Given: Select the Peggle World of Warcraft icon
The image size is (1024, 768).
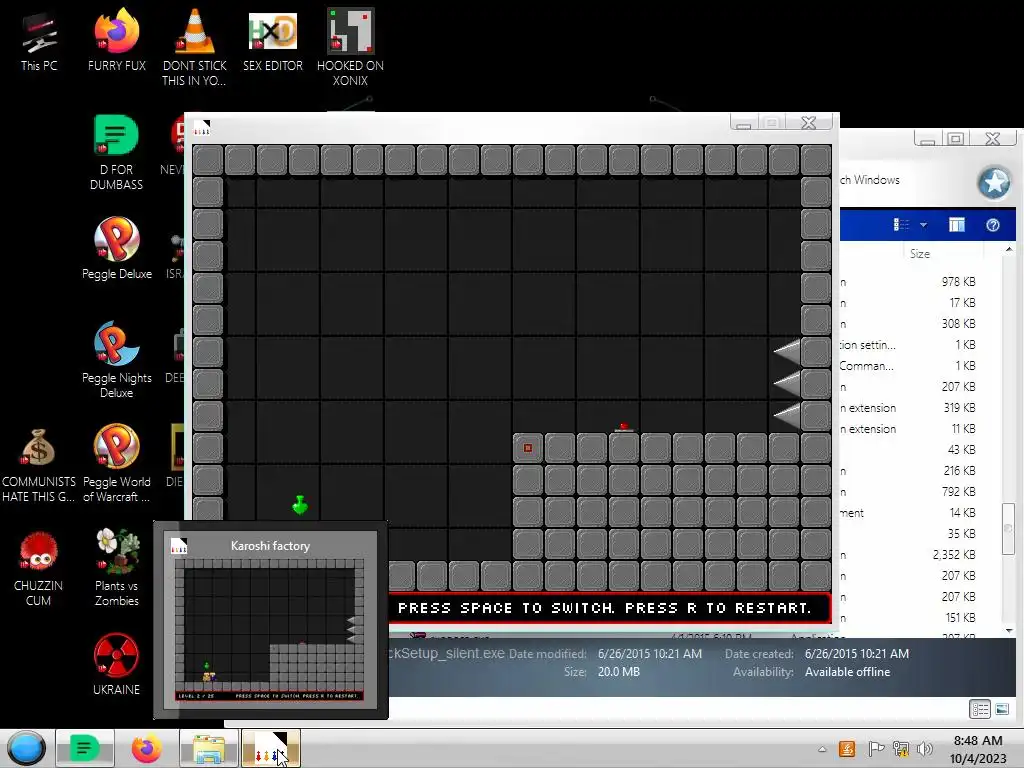Looking at the screenshot, I should 117,464.
